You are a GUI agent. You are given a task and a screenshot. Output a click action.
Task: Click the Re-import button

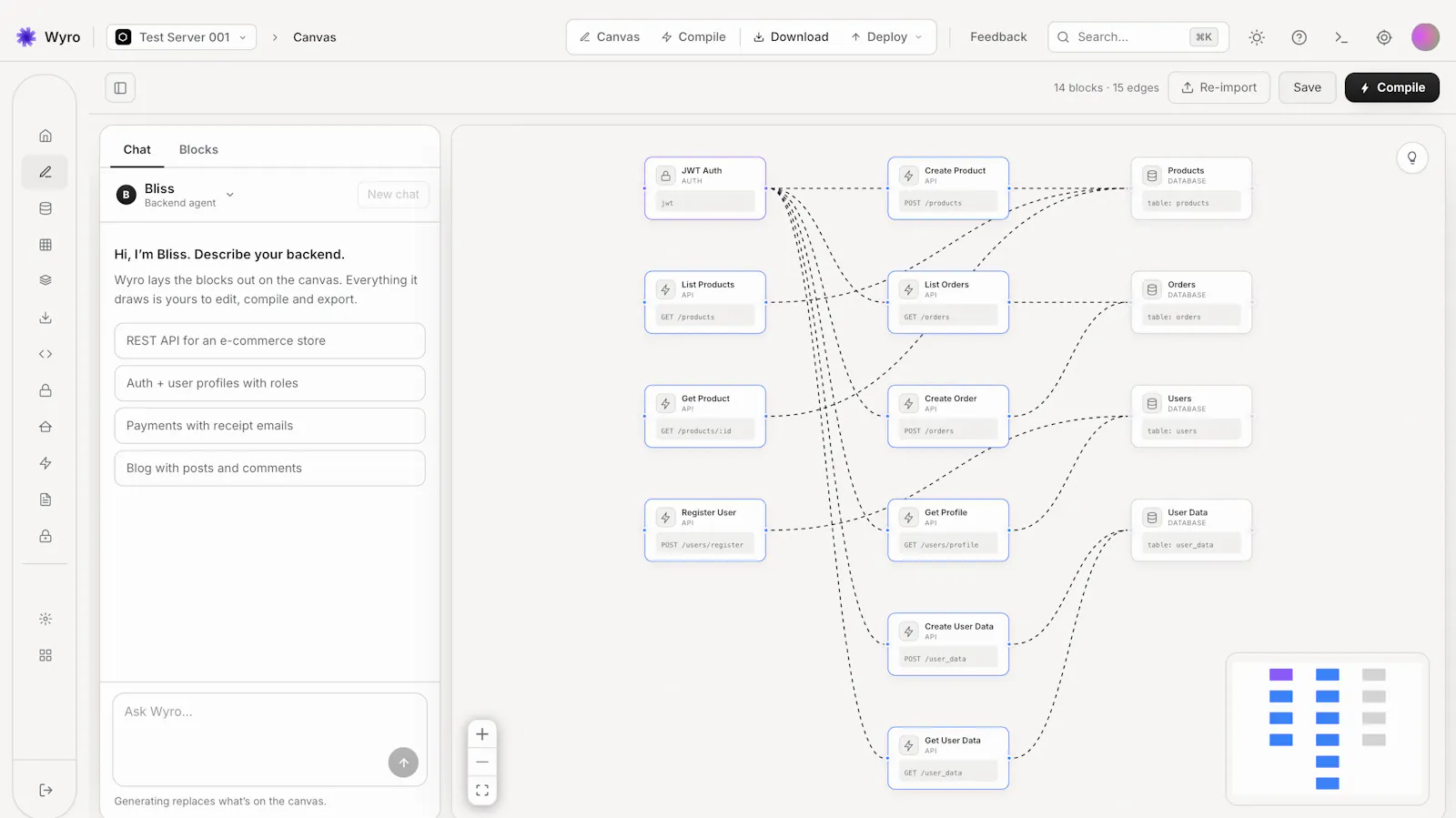tap(1218, 88)
